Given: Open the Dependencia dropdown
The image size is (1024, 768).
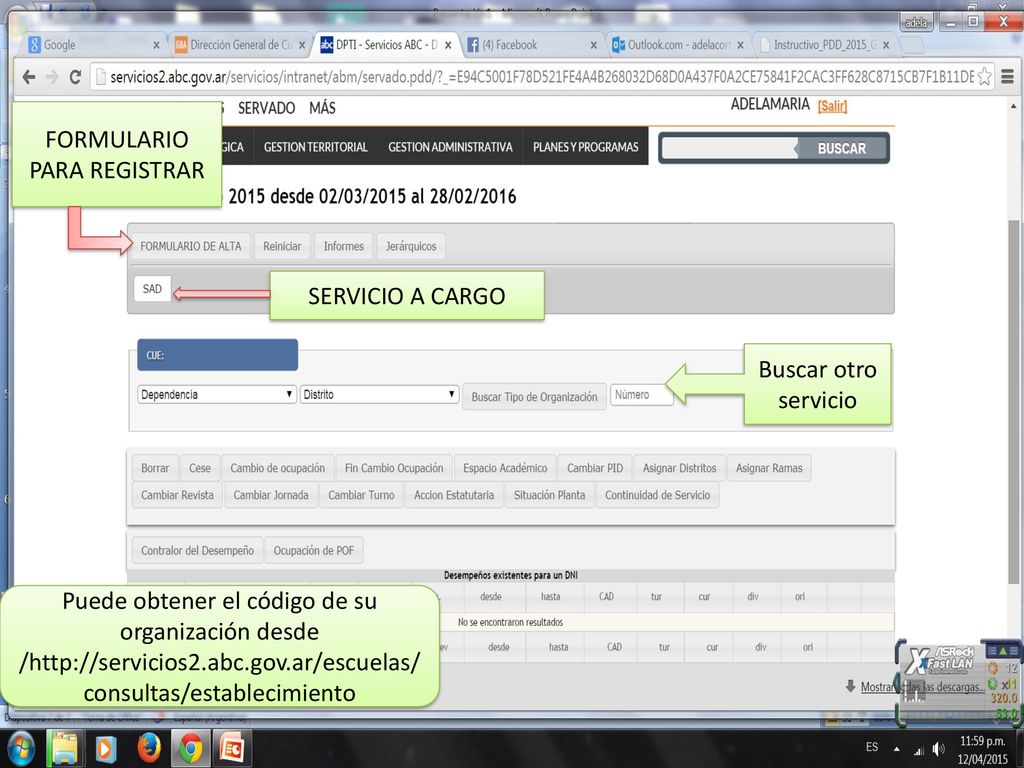Looking at the screenshot, I should (x=217, y=394).
